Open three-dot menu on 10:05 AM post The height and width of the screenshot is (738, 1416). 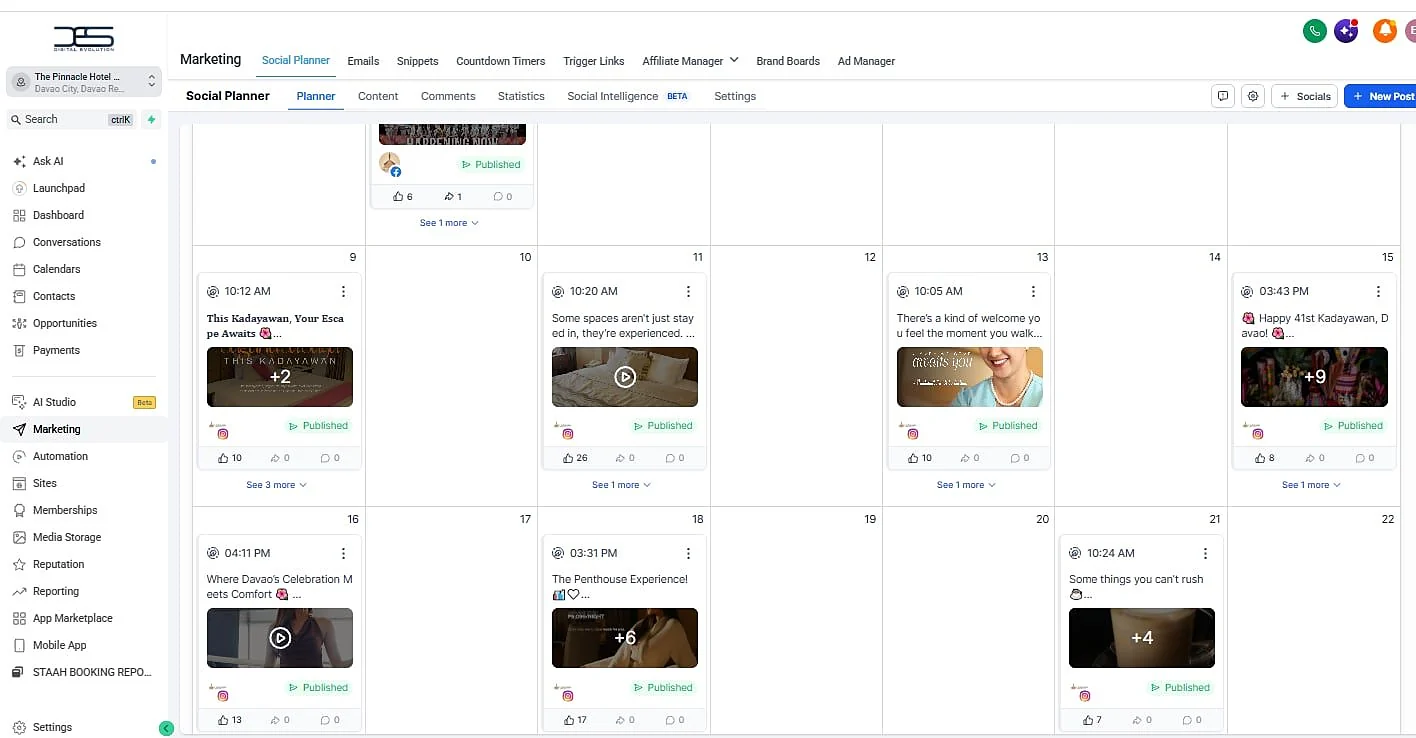(x=1033, y=291)
